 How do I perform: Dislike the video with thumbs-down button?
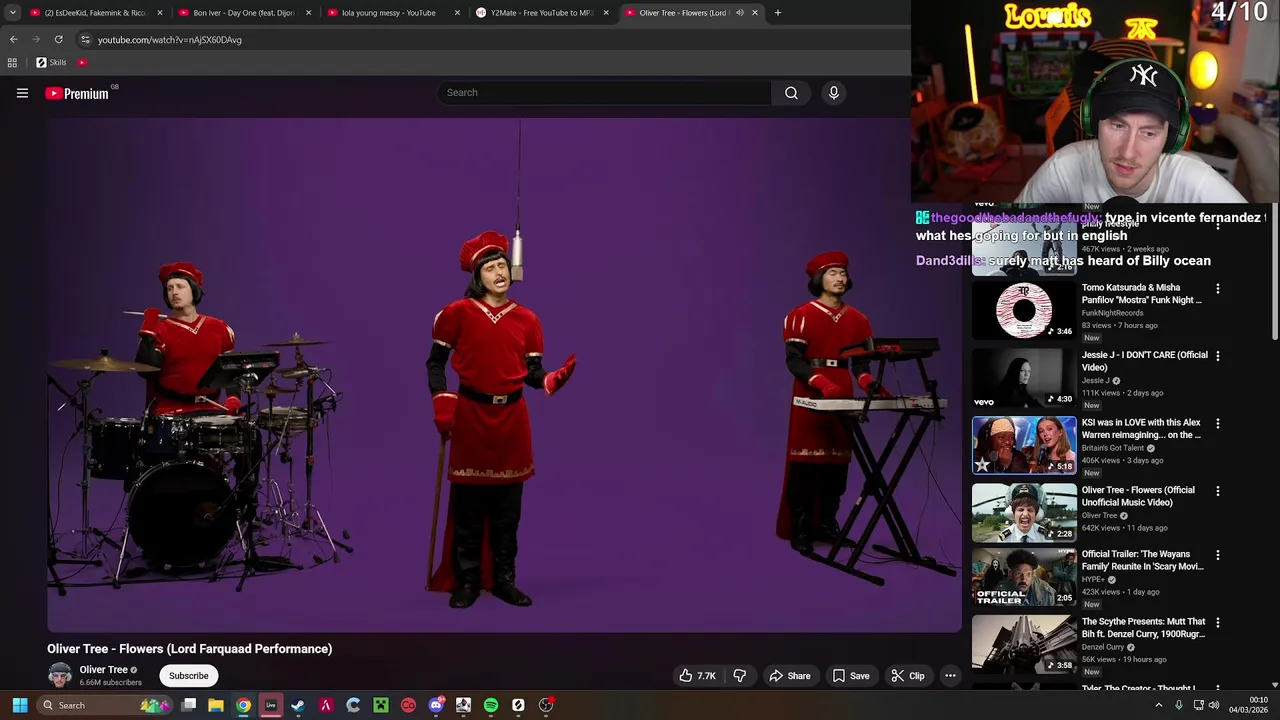click(x=740, y=676)
